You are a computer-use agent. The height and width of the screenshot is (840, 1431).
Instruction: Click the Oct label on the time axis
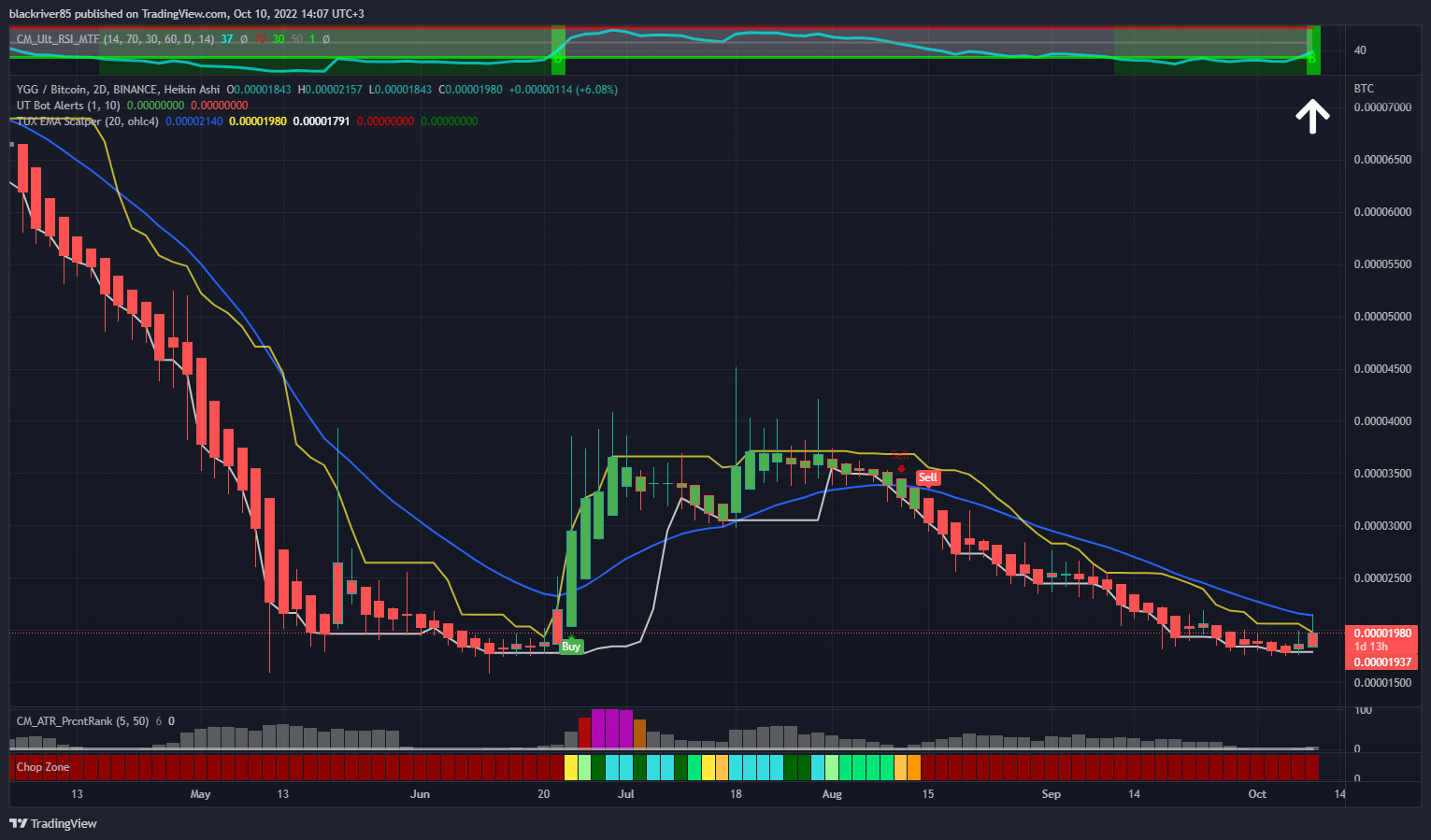[1257, 794]
